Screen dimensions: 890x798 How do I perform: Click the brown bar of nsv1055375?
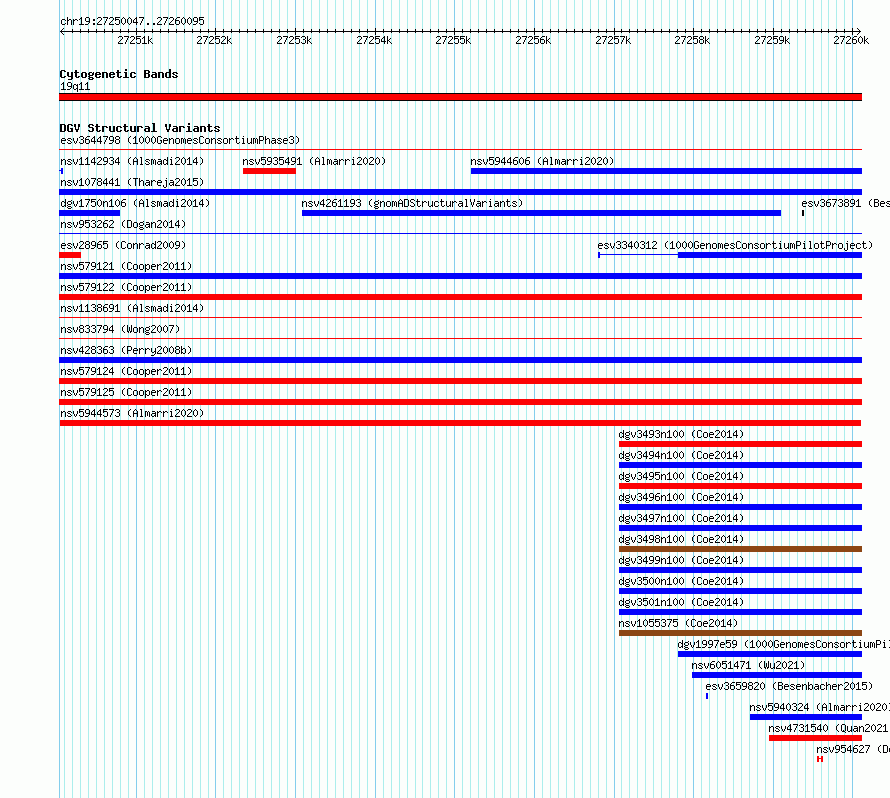740,633
